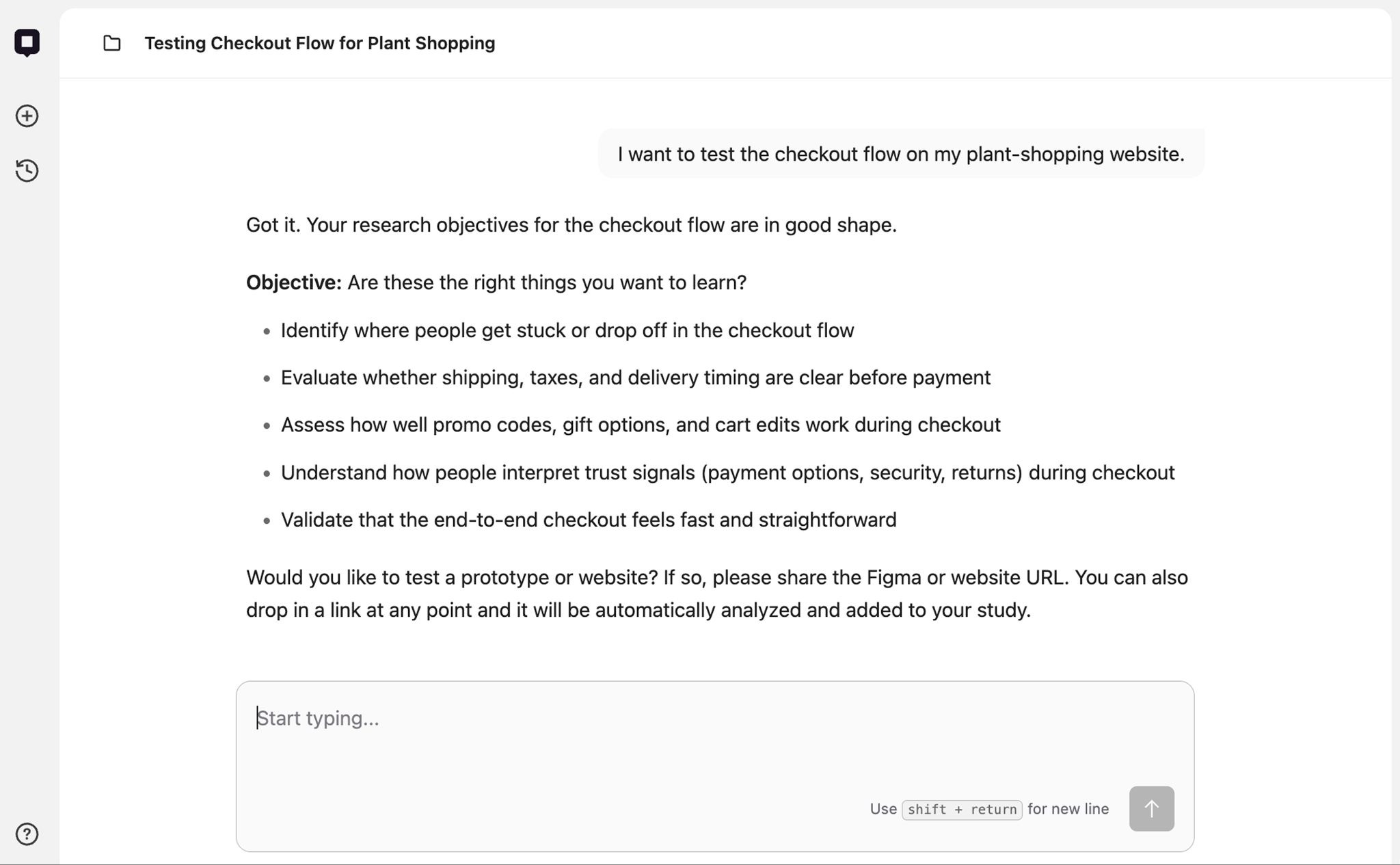The image size is (1400, 865).
Task: Click the user message about the plant-shopping website
Action: point(900,154)
